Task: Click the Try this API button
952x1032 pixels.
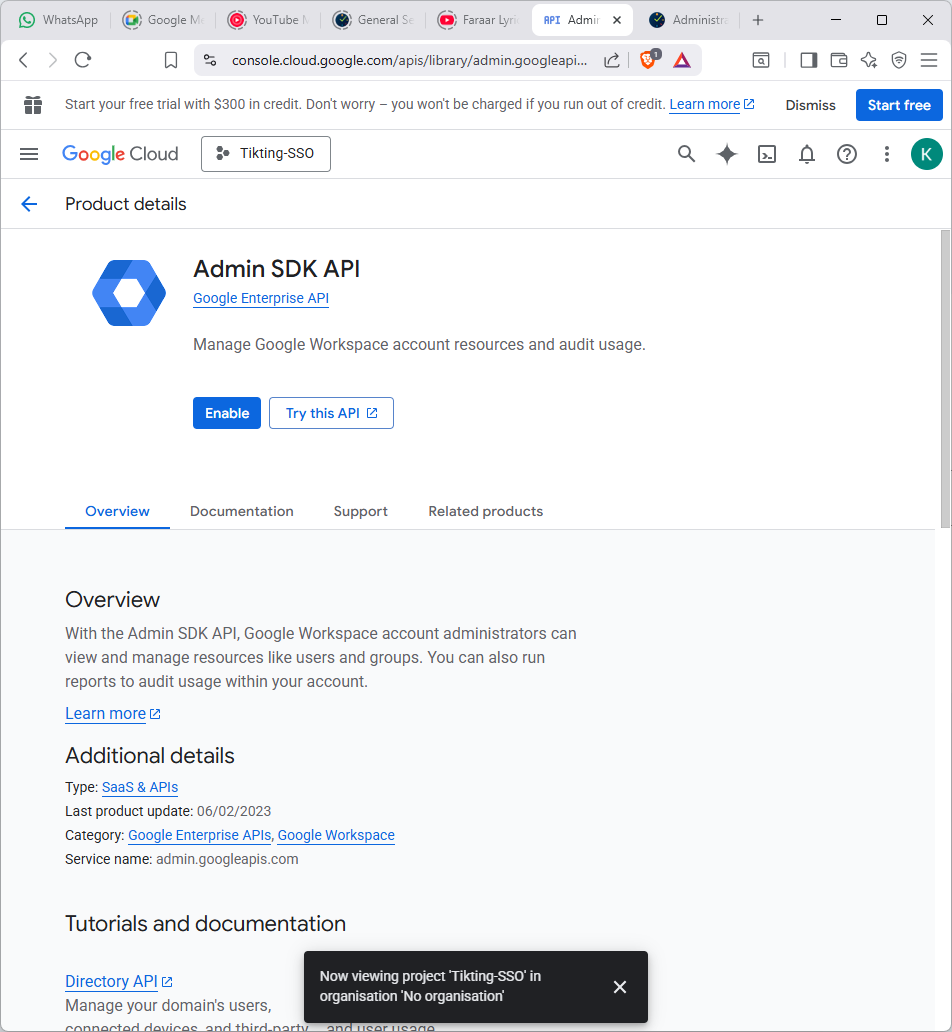Action: pos(331,413)
